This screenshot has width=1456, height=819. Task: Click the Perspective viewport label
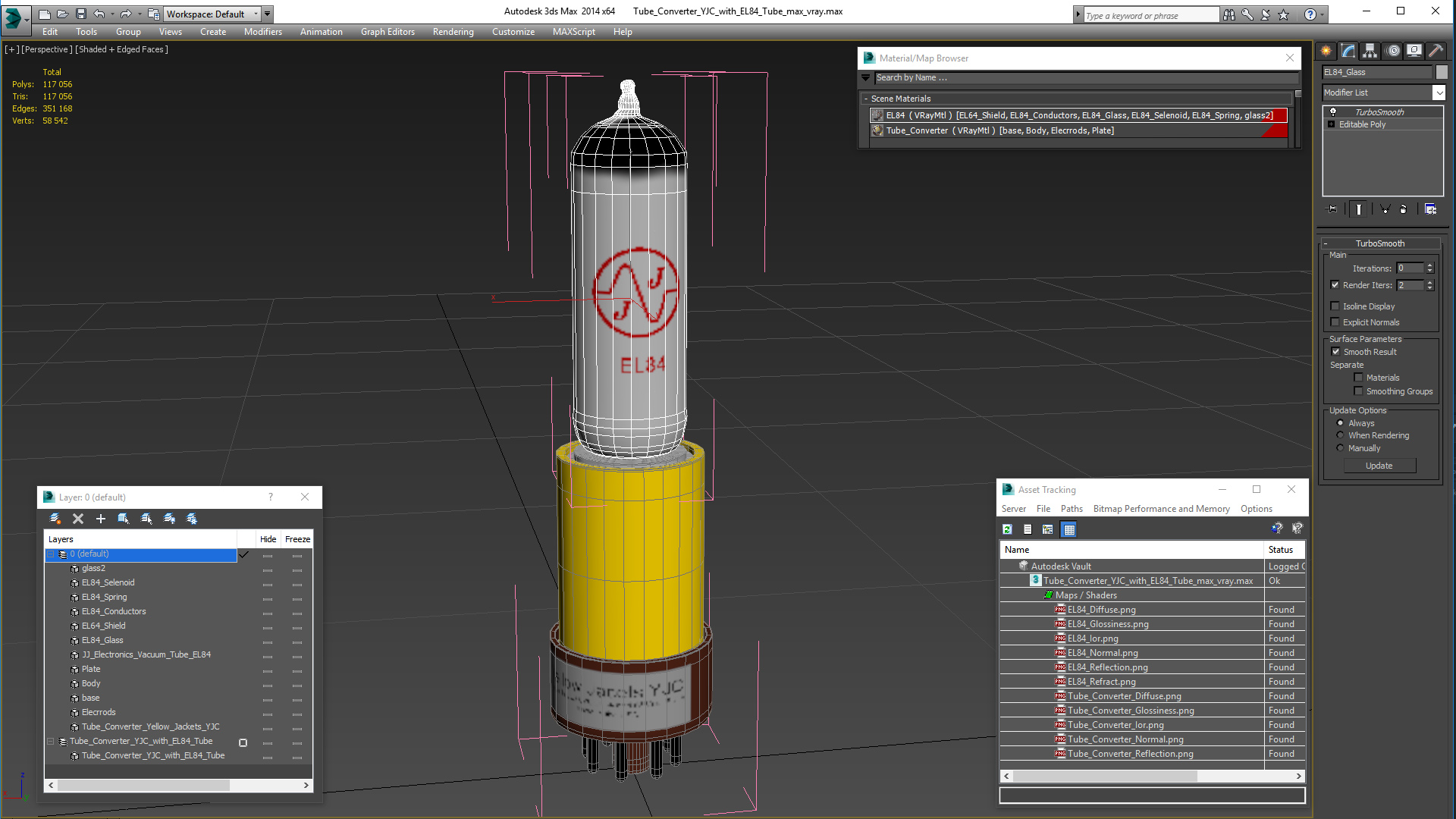[47, 49]
